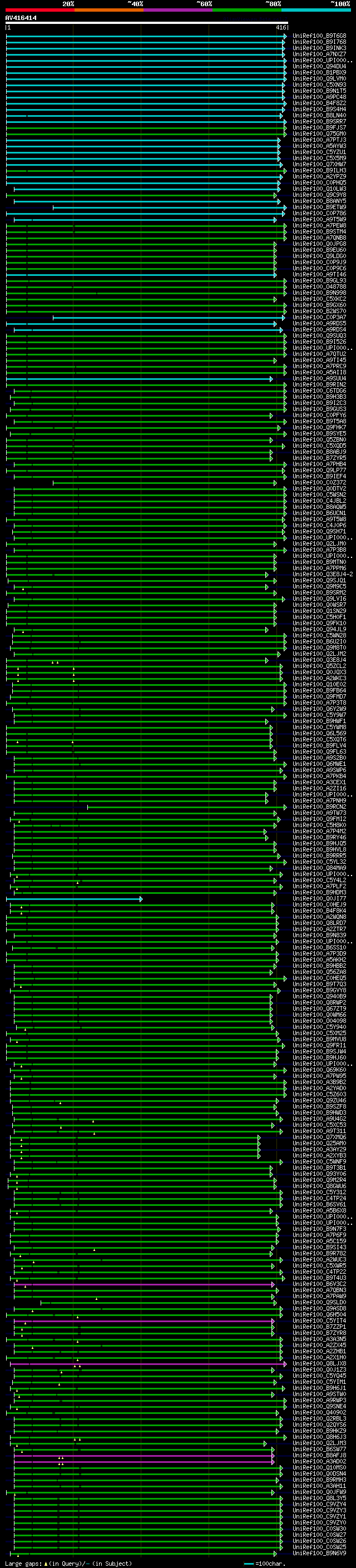The image size is (356, 1568).
Task: Click the UniRef100_Q9LVM0 label
Action: point(319,78)
